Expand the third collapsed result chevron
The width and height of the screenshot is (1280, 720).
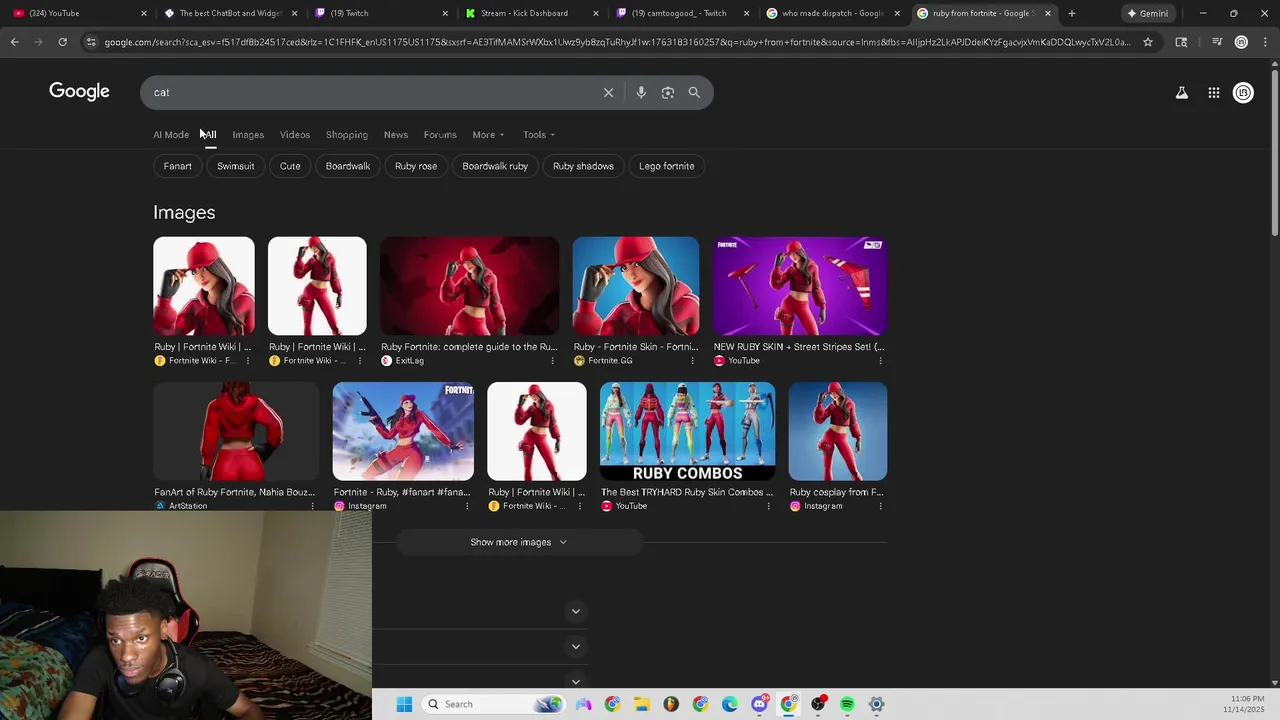[x=575, y=681]
